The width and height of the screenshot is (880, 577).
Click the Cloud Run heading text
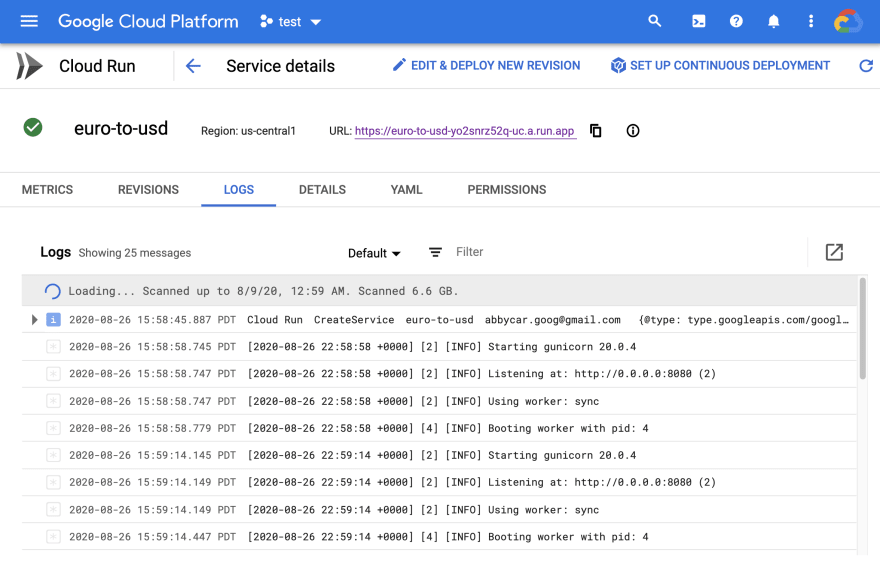pyautogui.click(x=97, y=66)
